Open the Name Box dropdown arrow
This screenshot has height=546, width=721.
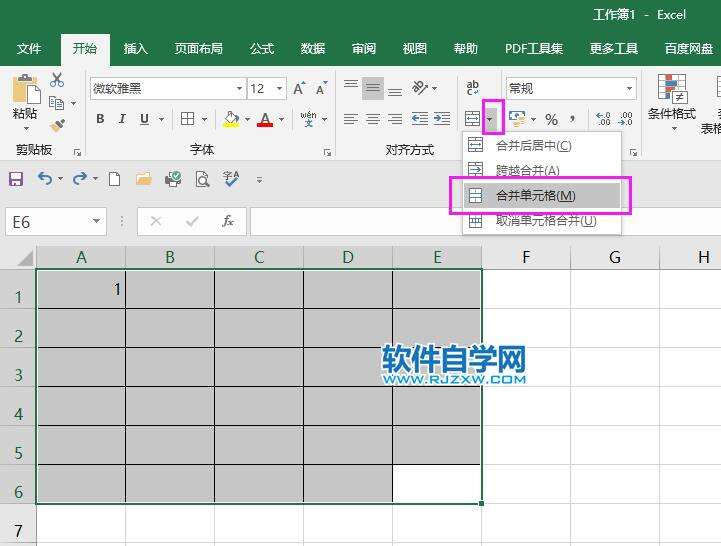[97, 221]
